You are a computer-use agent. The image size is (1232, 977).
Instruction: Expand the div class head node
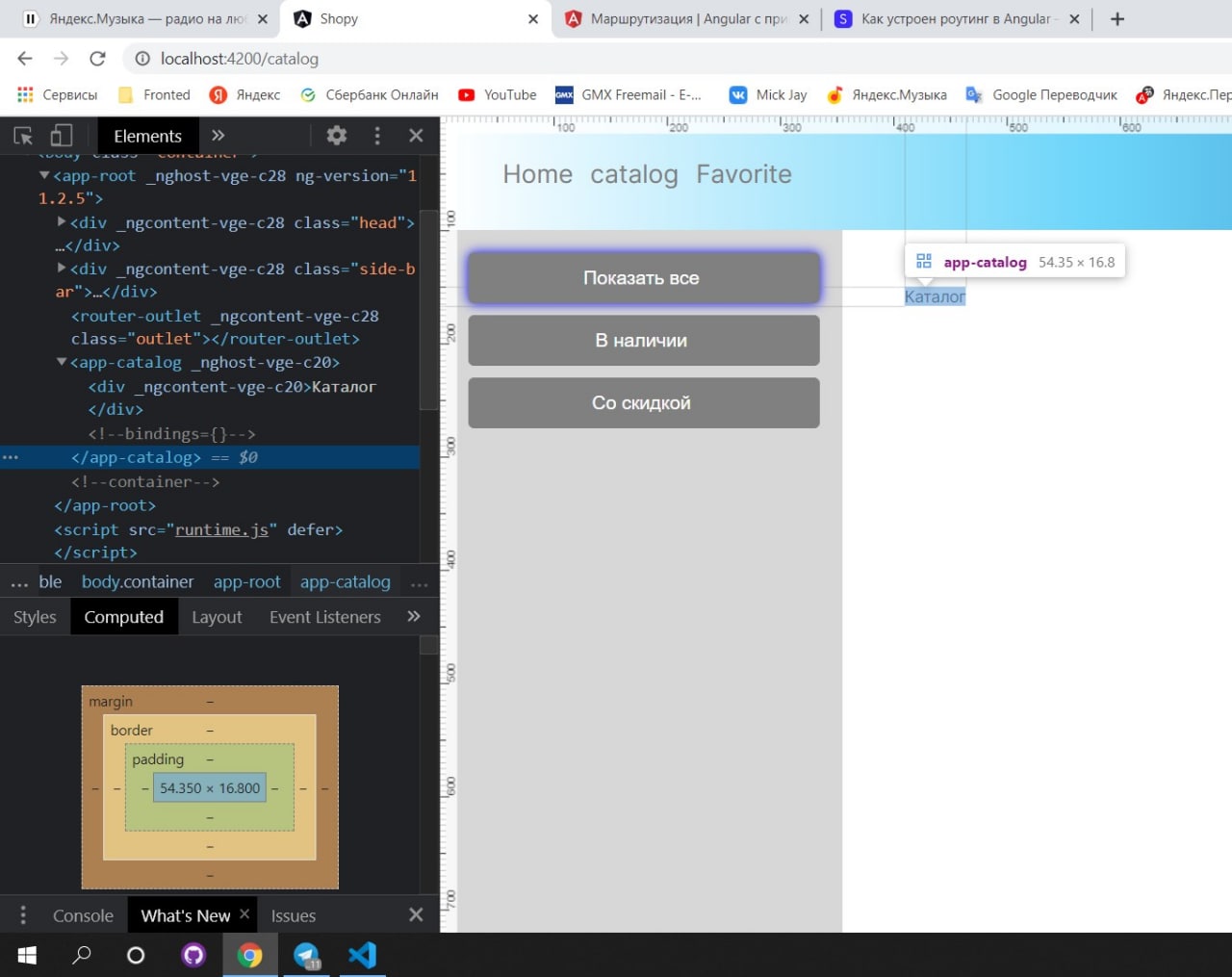[x=62, y=221]
